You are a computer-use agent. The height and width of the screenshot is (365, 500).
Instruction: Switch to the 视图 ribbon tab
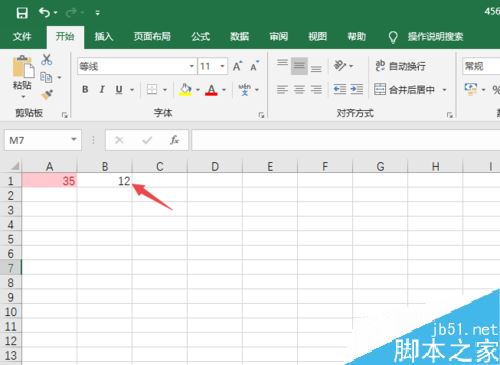(x=318, y=36)
